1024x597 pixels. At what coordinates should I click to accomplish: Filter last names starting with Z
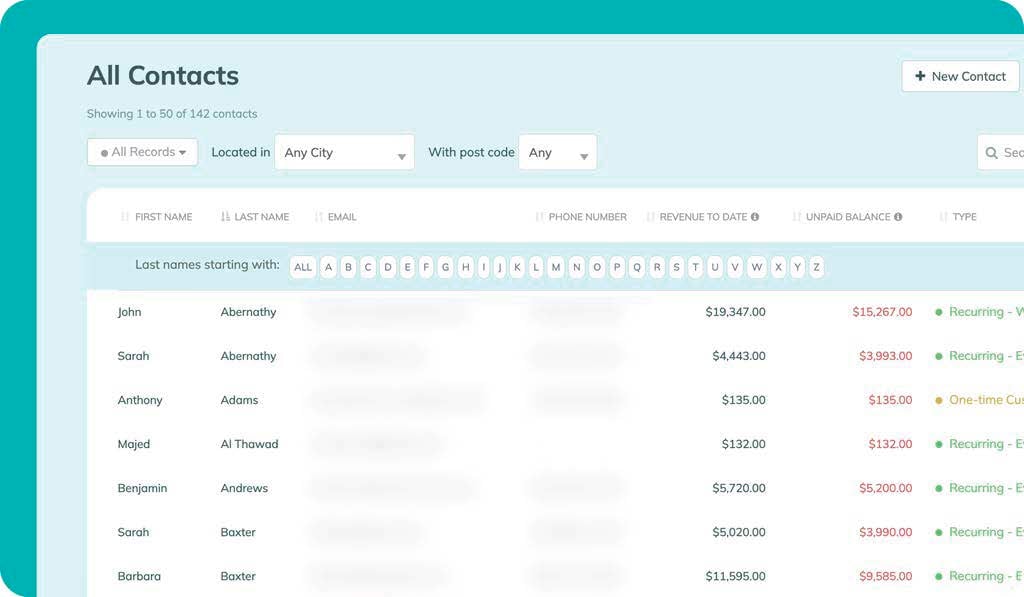pyautogui.click(x=816, y=267)
